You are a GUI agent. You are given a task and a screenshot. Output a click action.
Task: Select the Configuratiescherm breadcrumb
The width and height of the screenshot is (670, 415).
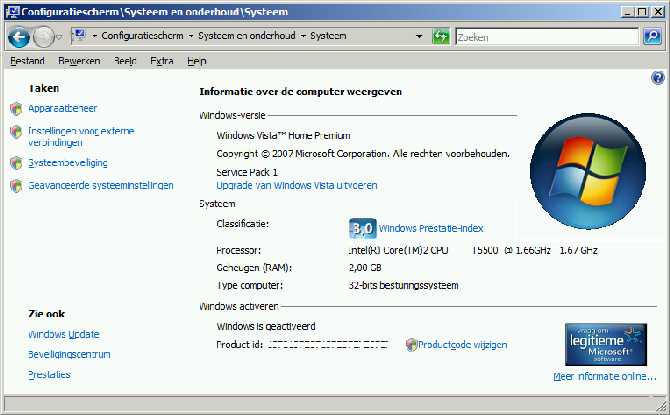[x=142, y=36]
